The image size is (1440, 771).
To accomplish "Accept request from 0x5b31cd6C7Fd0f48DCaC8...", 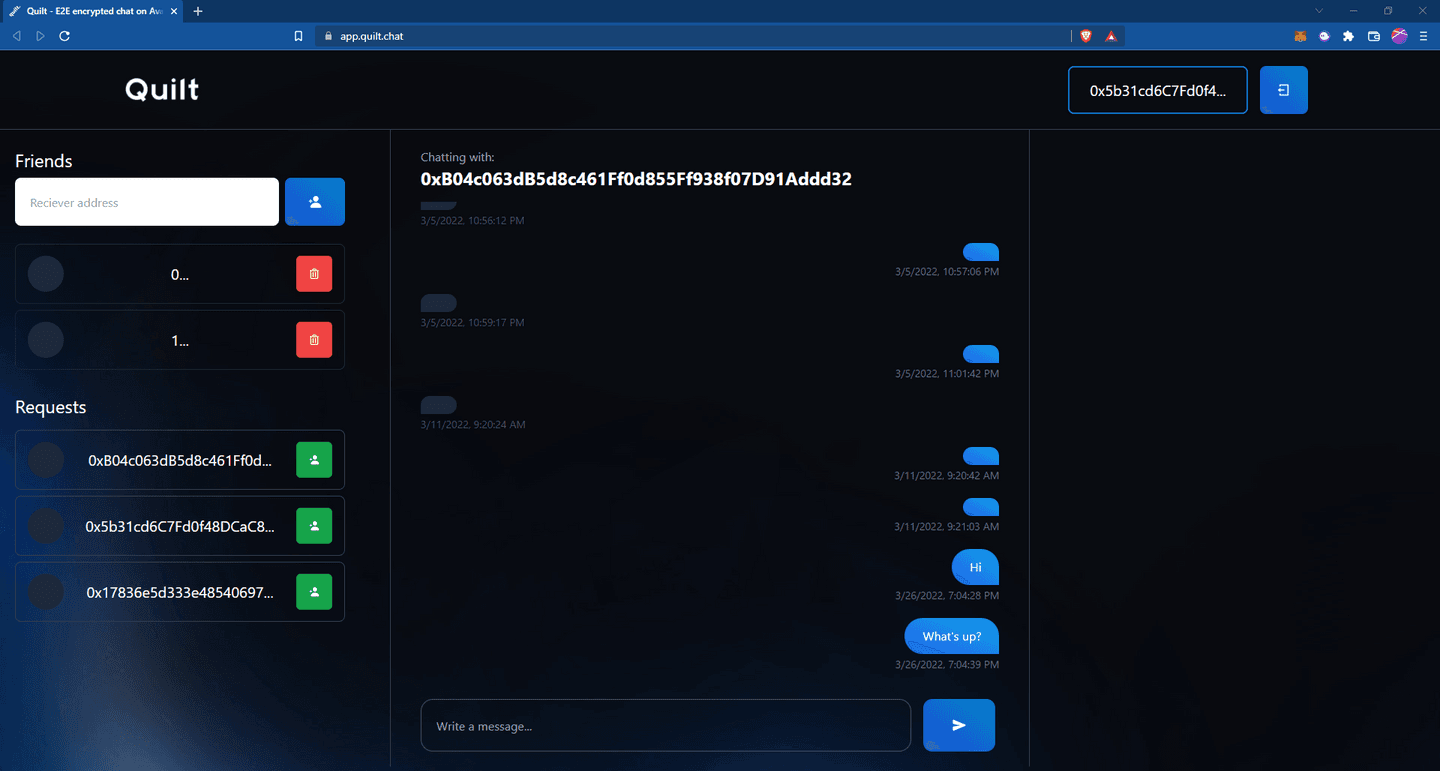I will click(314, 526).
